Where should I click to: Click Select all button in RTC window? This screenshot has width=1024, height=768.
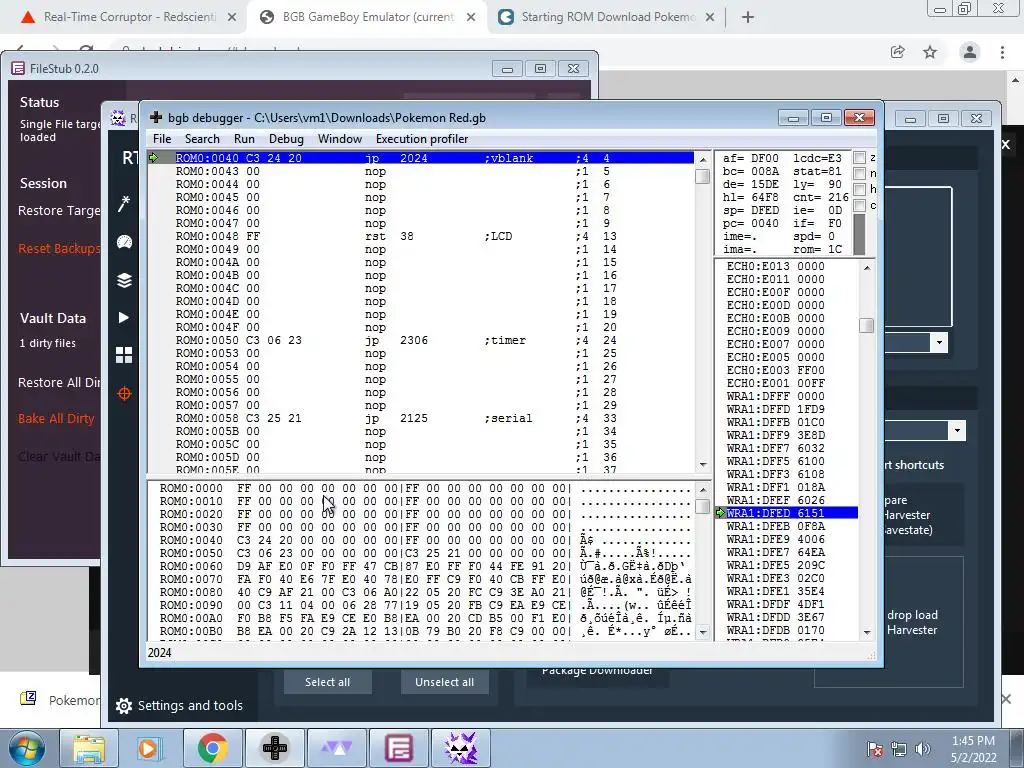click(x=327, y=682)
